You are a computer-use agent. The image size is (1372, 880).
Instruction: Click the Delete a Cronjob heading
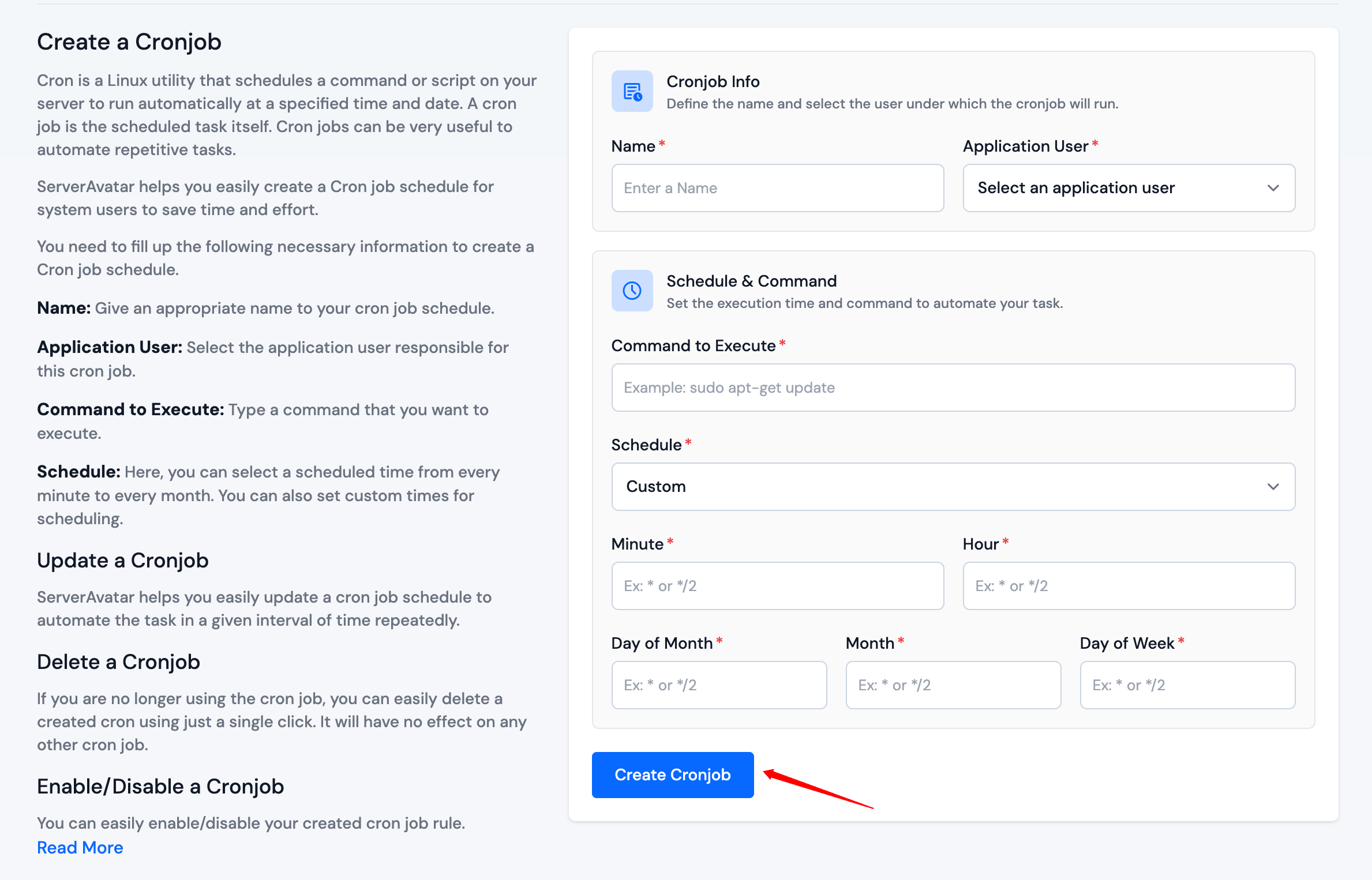(x=118, y=661)
